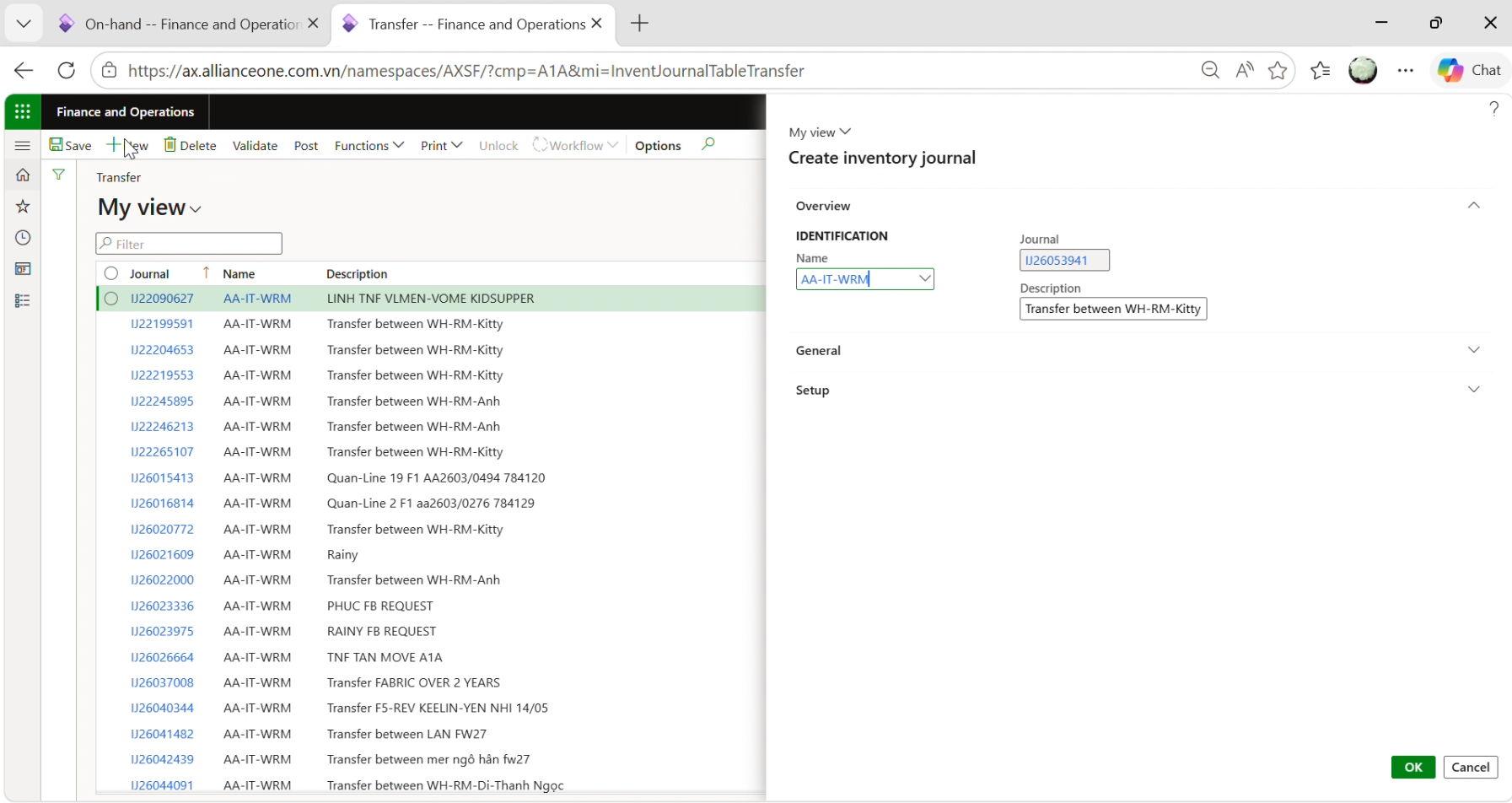Select the radio for journal IJ22090627

point(111,299)
